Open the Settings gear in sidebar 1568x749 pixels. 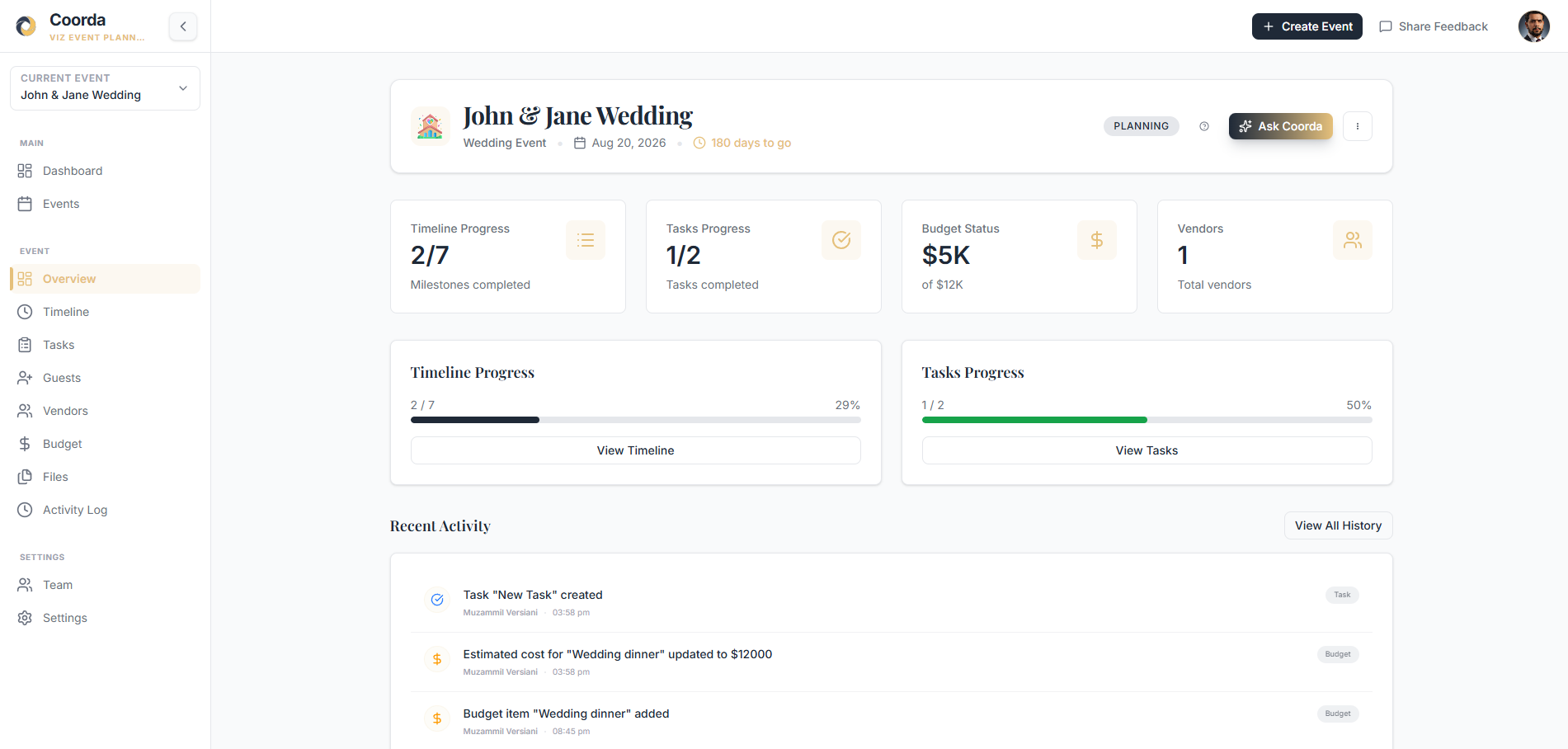point(26,617)
